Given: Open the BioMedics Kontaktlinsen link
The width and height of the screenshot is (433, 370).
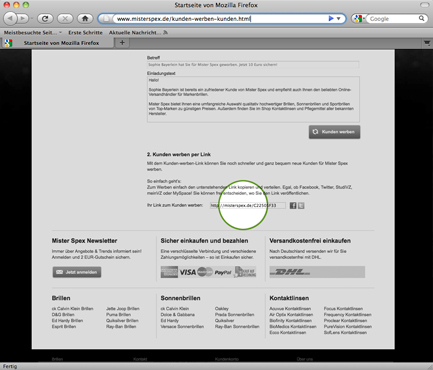Looking at the screenshot, I should [x=293, y=326].
